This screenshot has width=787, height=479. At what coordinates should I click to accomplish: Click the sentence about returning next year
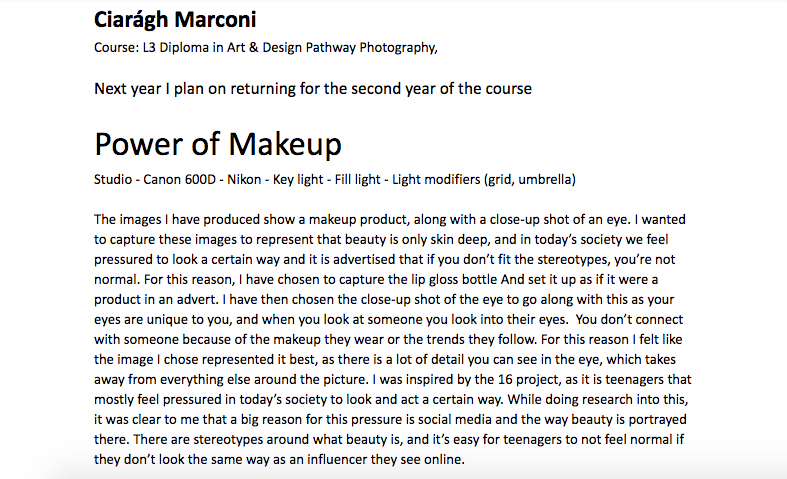(313, 89)
